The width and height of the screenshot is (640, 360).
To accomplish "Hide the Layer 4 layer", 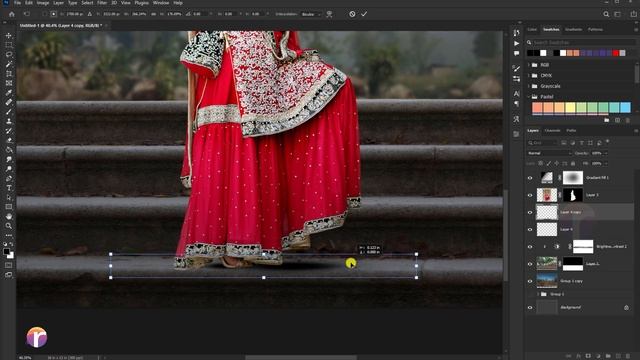I will click(x=530, y=229).
